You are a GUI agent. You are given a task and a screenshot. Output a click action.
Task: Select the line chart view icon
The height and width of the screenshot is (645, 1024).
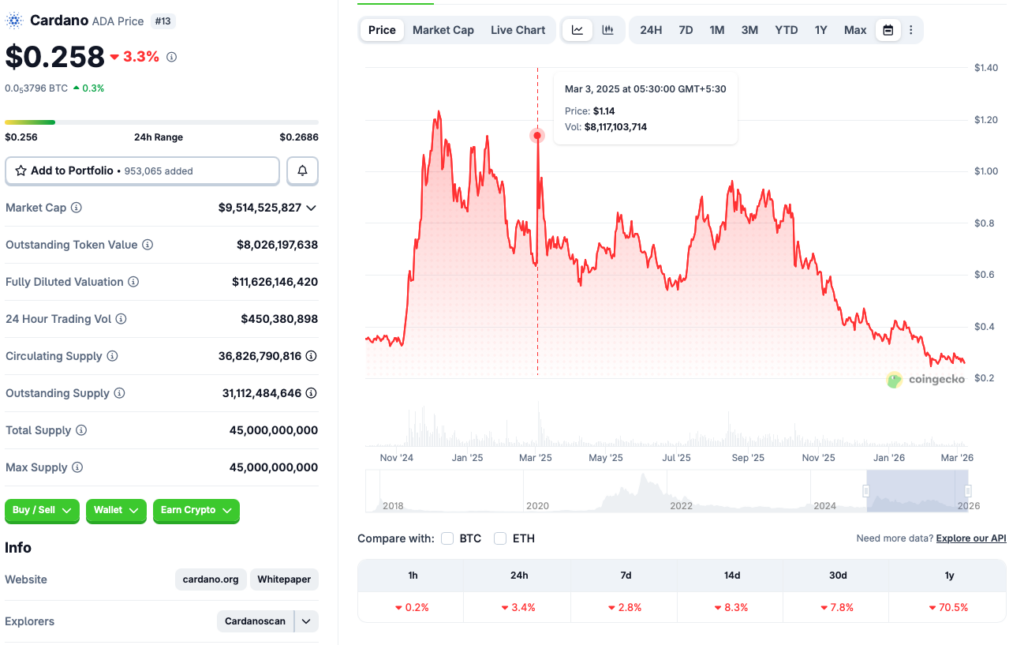577,30
